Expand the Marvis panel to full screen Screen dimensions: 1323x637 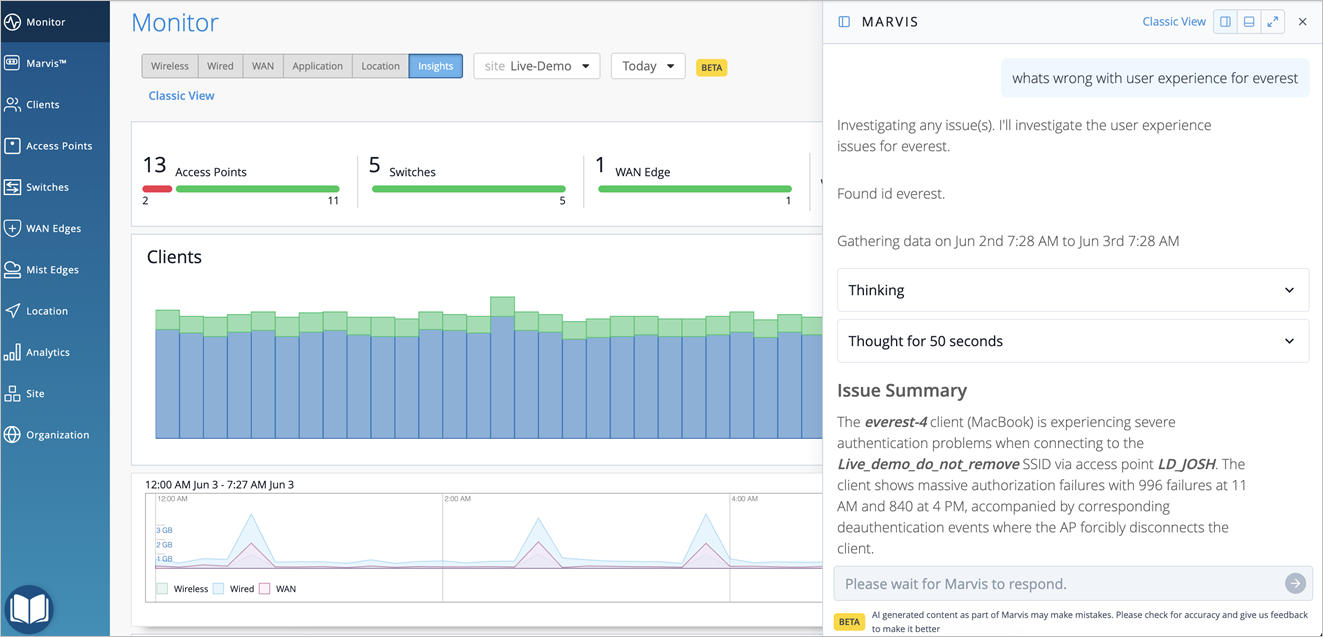[1272, 22]
